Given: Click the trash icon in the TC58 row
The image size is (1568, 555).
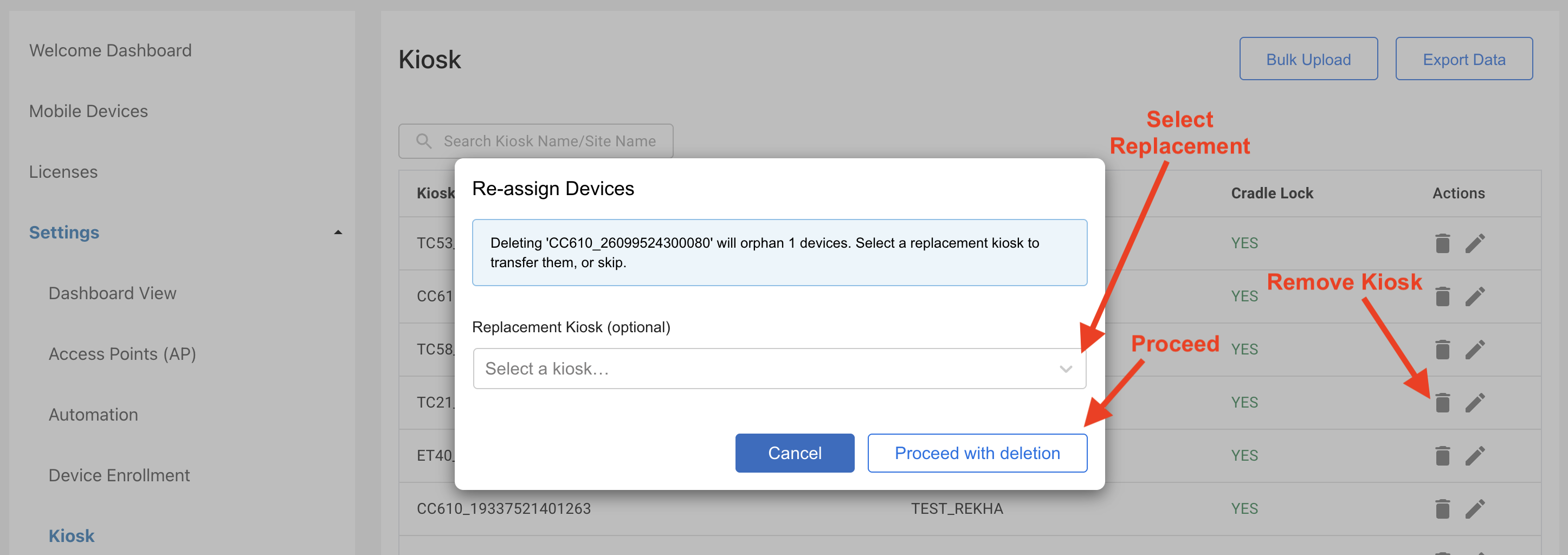Looking at the screenshot, I should 1442,349.
